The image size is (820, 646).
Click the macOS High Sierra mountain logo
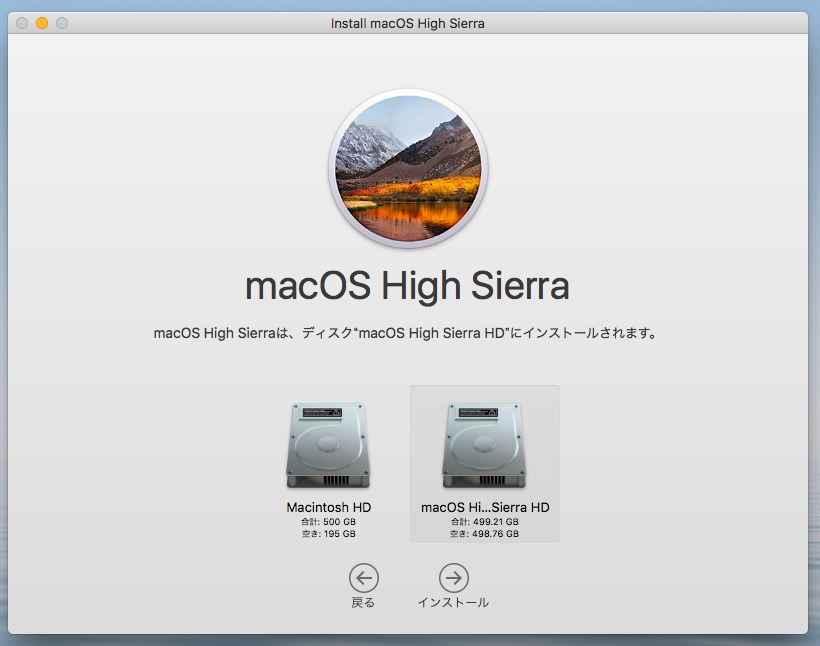tap(408, 168)
